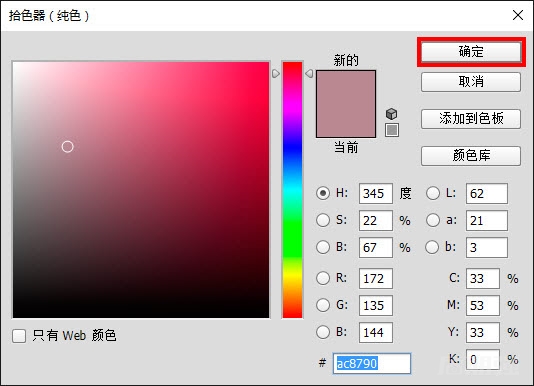
Task: Click the brightness field showing 67
Action: [376, 247]
